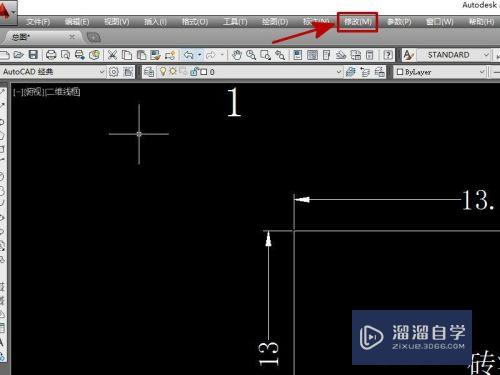Viewport: 500px width, 375px height.
Task: Open the Text Style manager icon
Action: [409, 55]
